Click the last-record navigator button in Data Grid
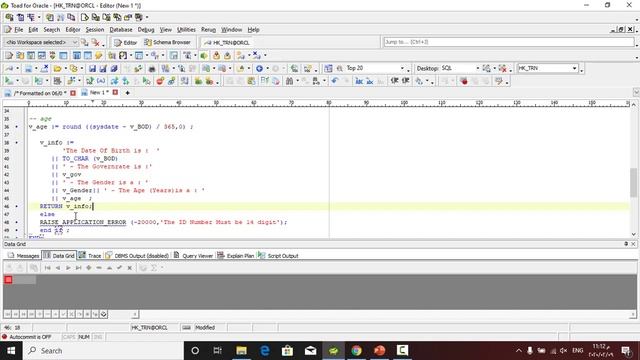The image size is (640, 360). (x=78, y=268)
